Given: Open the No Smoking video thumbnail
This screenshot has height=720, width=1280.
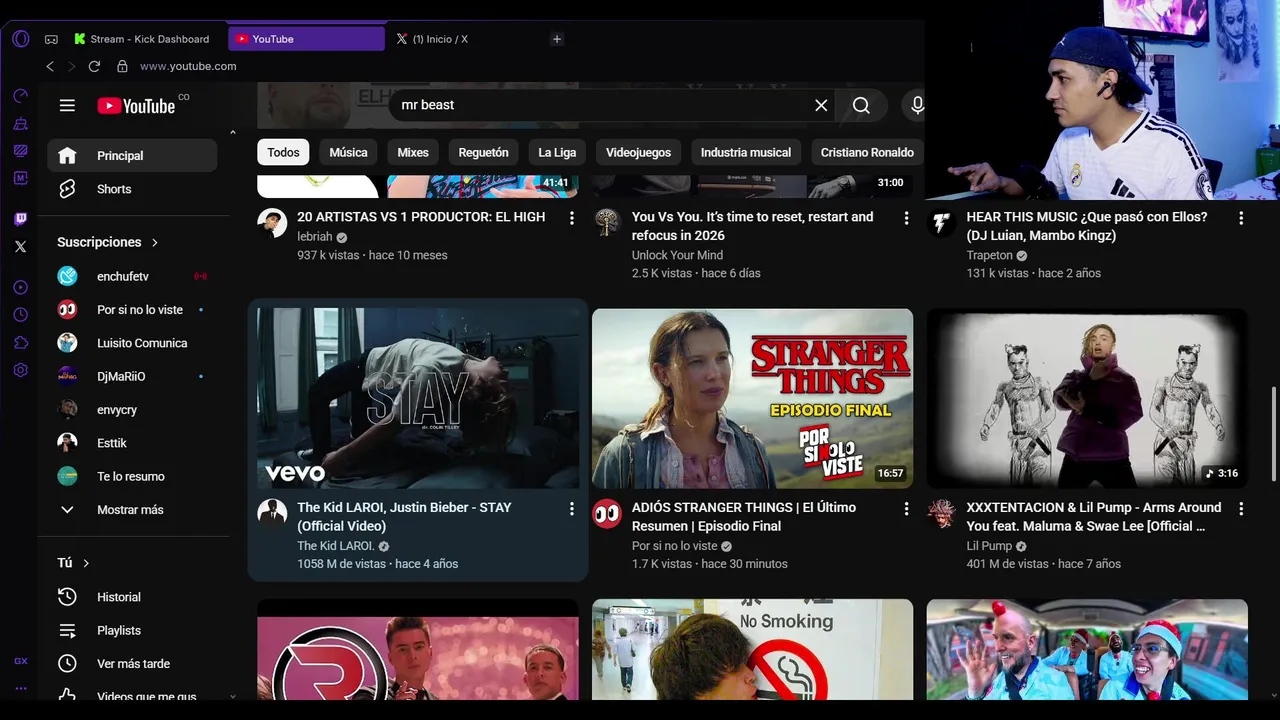Looking at the screenshot, I should pos(752,649).
